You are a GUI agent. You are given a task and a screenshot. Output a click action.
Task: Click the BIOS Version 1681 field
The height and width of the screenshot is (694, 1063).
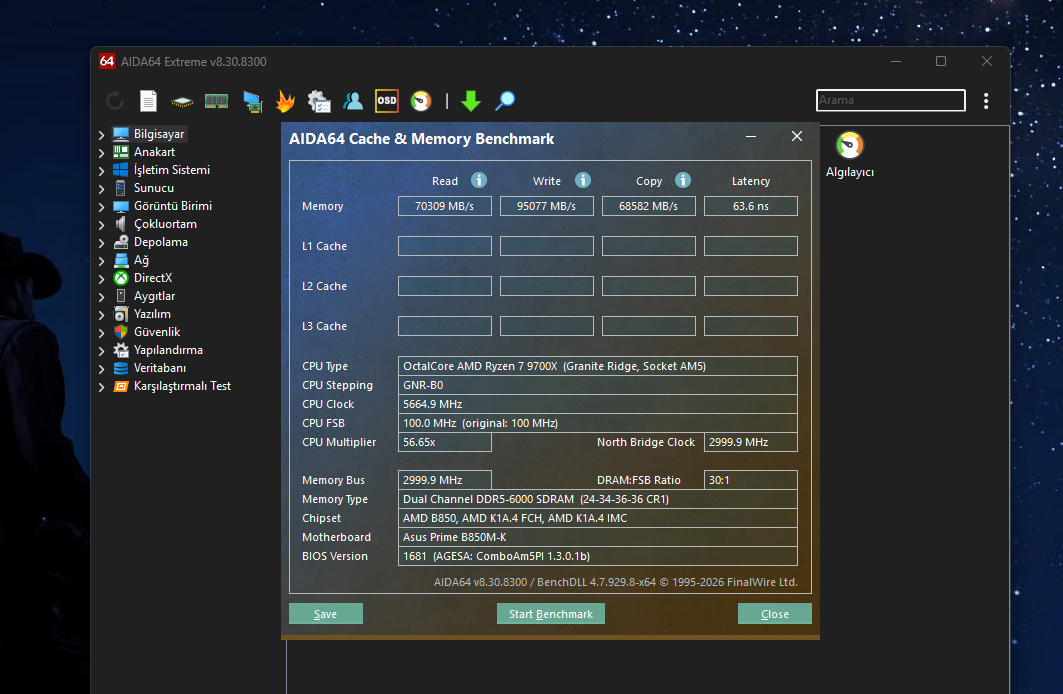597,556
